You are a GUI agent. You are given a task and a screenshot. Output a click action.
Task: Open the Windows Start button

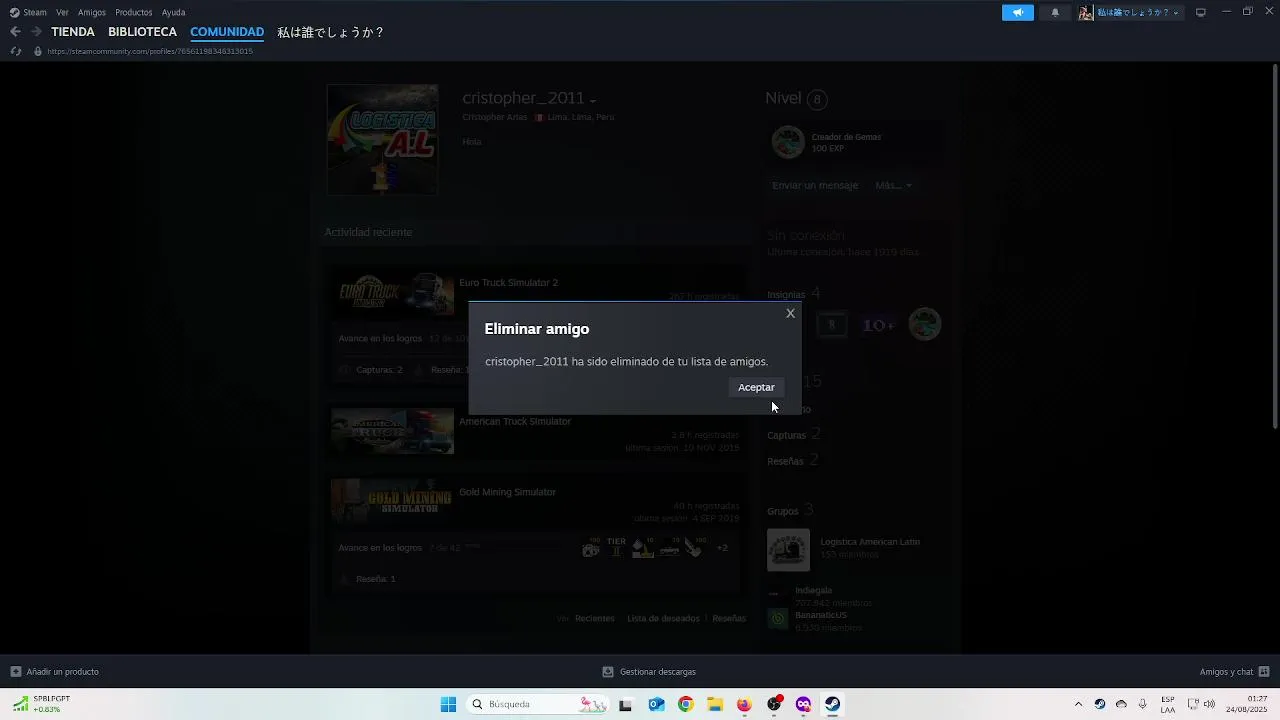click(448, 704)
